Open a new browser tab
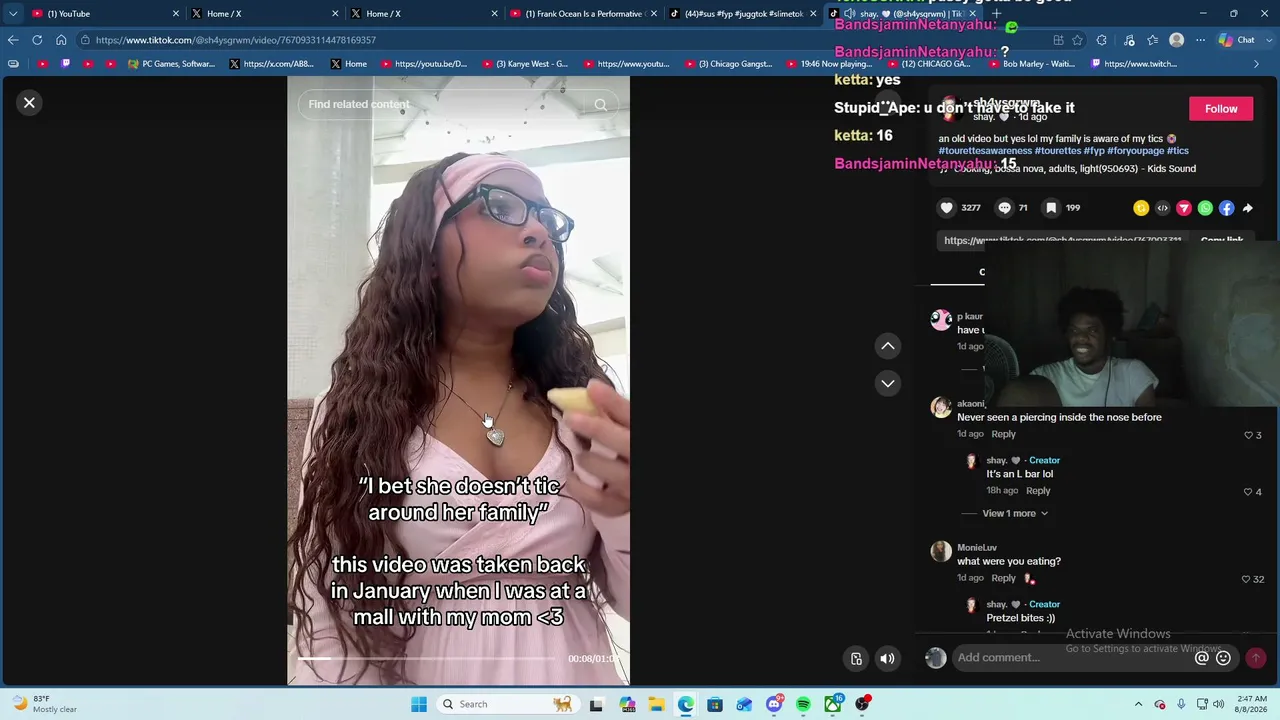Viewport: 1280px width, 720px height. tap(996, 14)
